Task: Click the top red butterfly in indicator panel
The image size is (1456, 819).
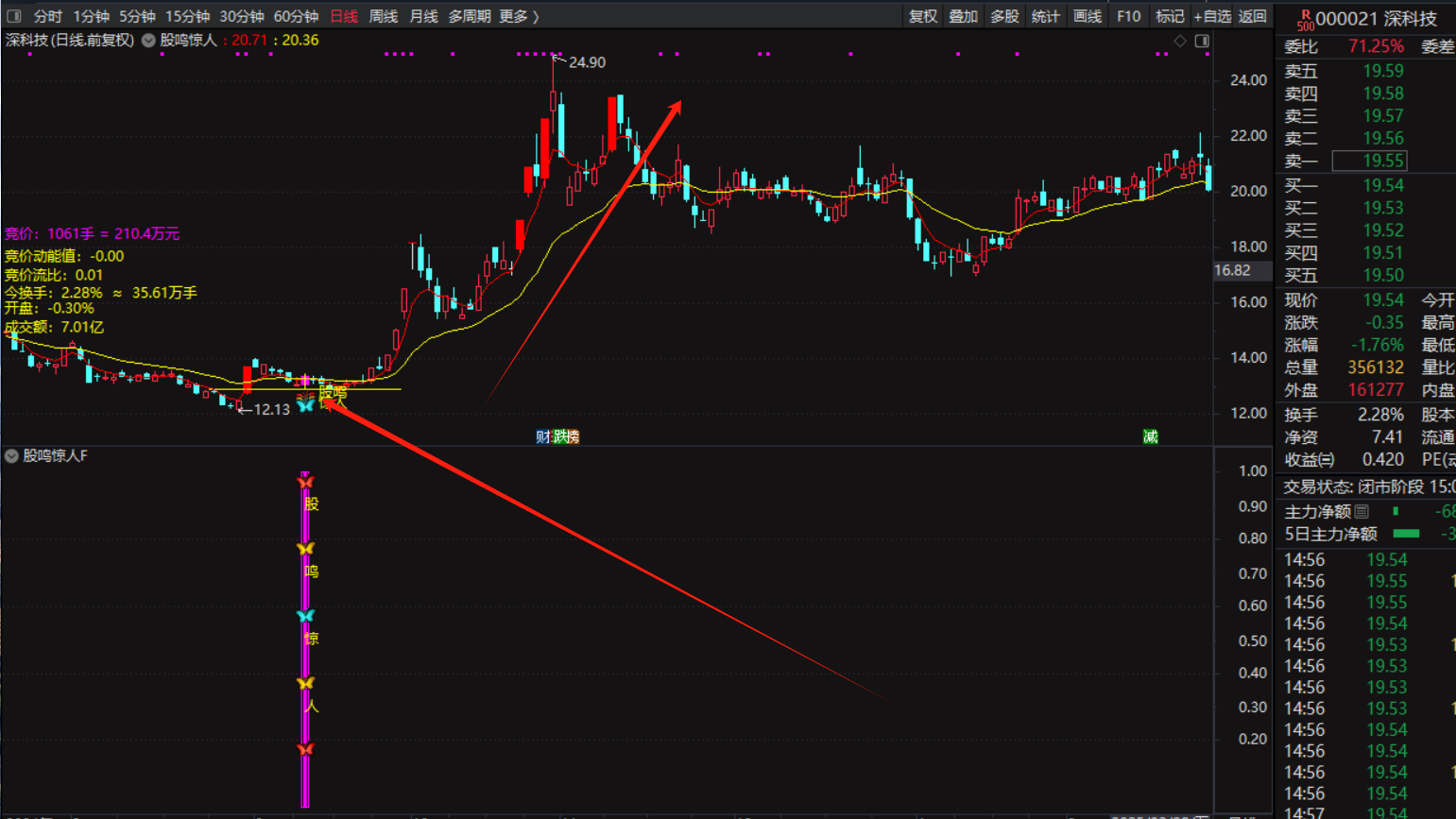Action: 305,482
